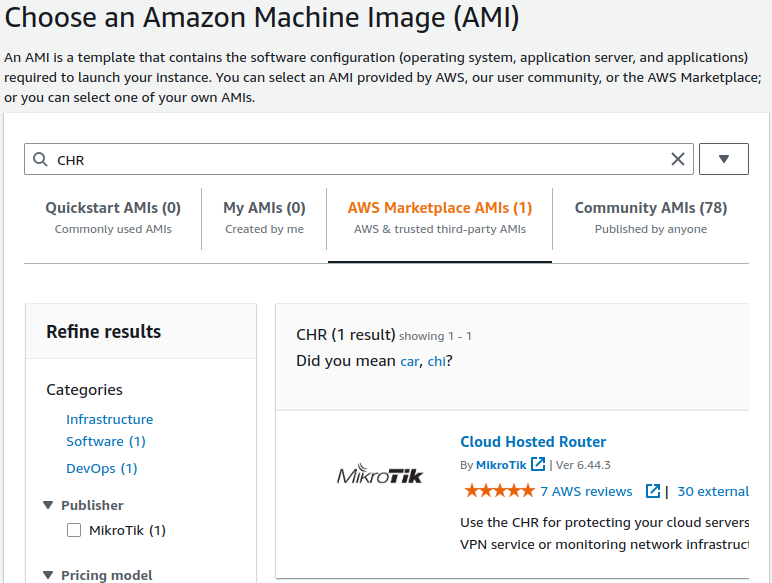Click the 'Refine results' heading
The height and width of the screenshot is (583, 772).
[x=103, y=331]
